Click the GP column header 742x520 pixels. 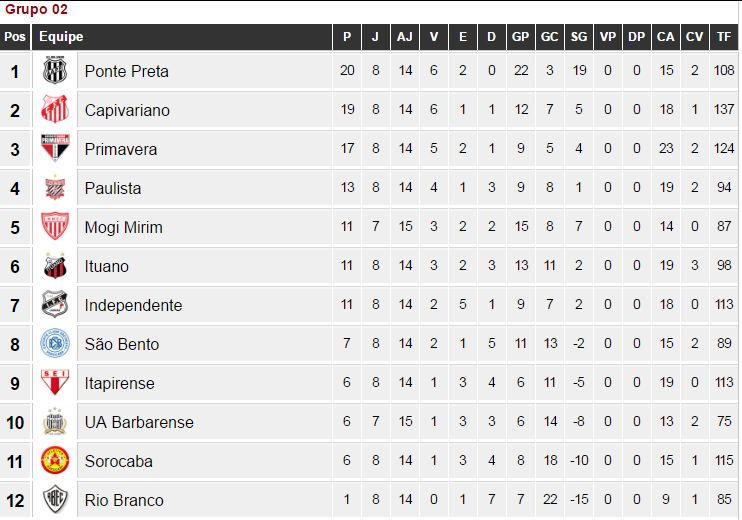tap(521, 37)
